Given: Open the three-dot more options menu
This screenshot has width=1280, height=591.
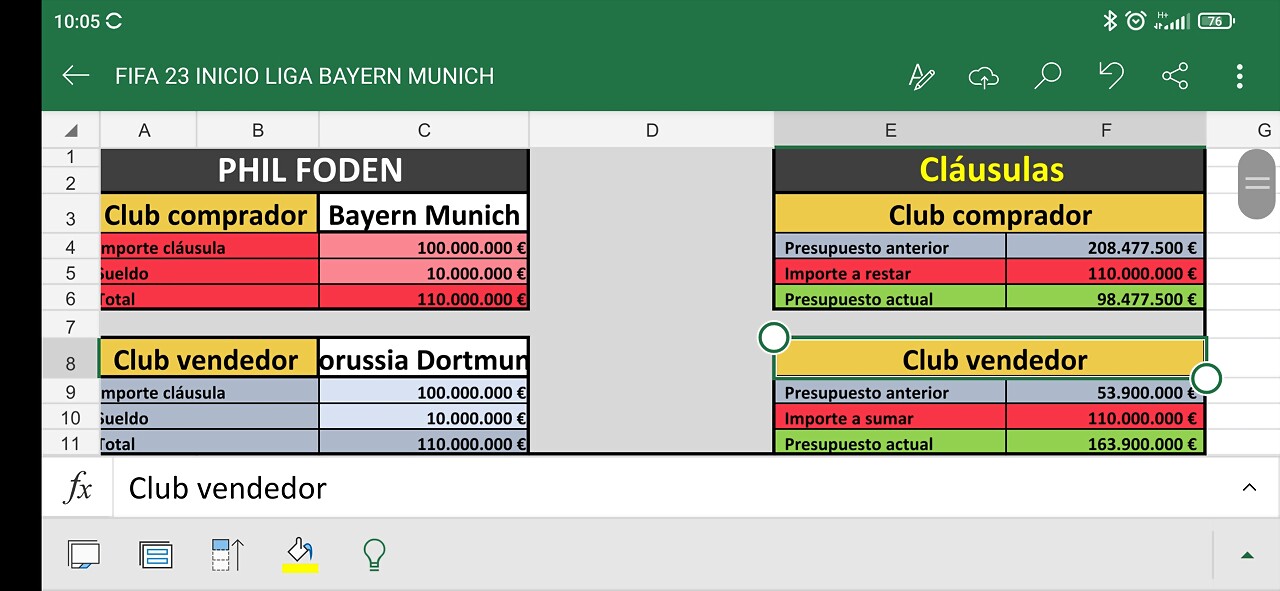Looking at the screenshot, I should [1239, 76].
